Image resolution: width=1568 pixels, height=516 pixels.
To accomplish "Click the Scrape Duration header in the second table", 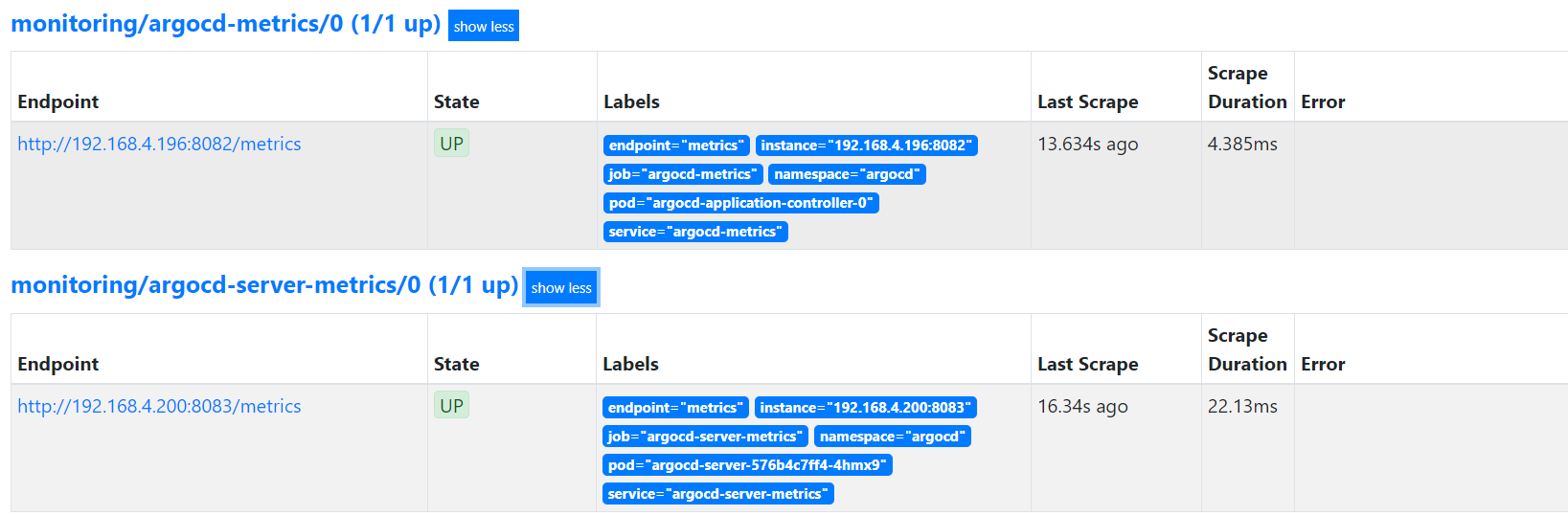I will pos(1246,349).
